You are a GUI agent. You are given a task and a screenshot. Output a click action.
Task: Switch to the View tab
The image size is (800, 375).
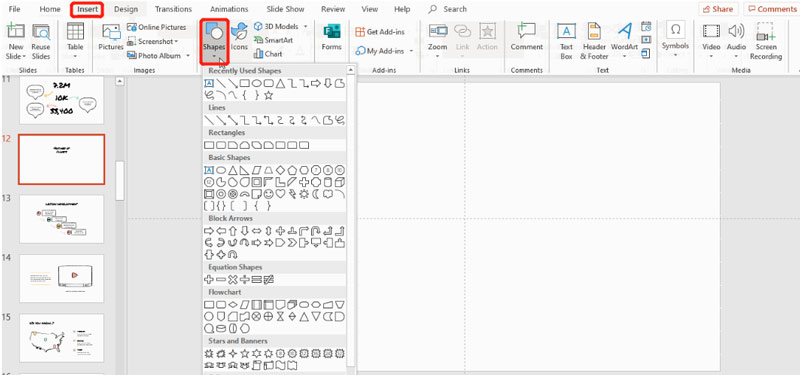(369, 9)
